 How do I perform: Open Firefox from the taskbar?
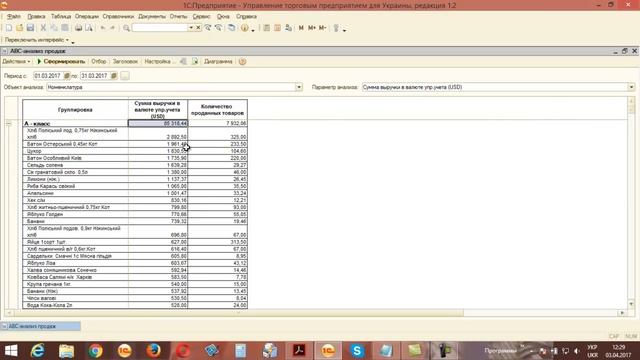(x=153, y=351)
